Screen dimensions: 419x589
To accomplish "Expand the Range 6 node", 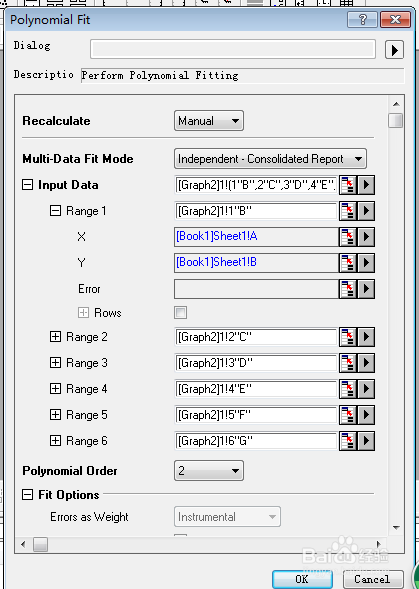I will pyautogui.click(x=55, y=440).
